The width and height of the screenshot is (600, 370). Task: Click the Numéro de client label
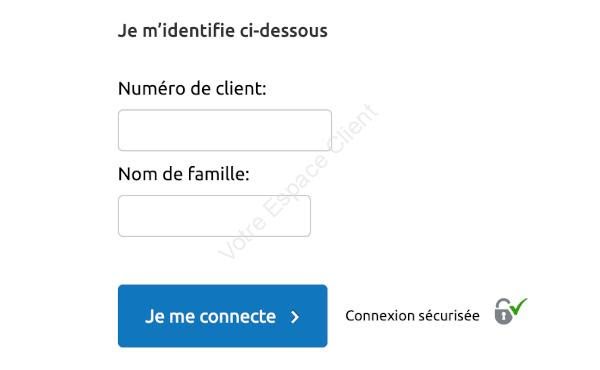tap(192, 89)
